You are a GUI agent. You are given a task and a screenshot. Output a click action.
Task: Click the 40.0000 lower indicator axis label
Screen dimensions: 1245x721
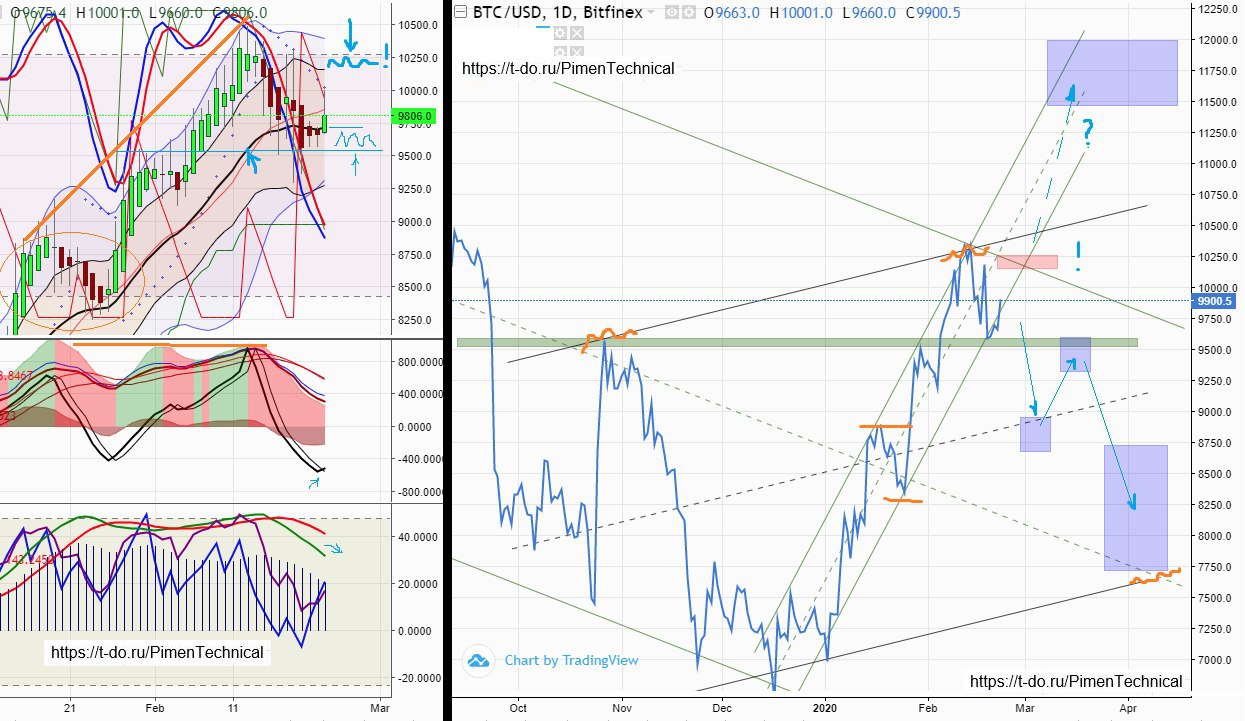coord(416,537)
